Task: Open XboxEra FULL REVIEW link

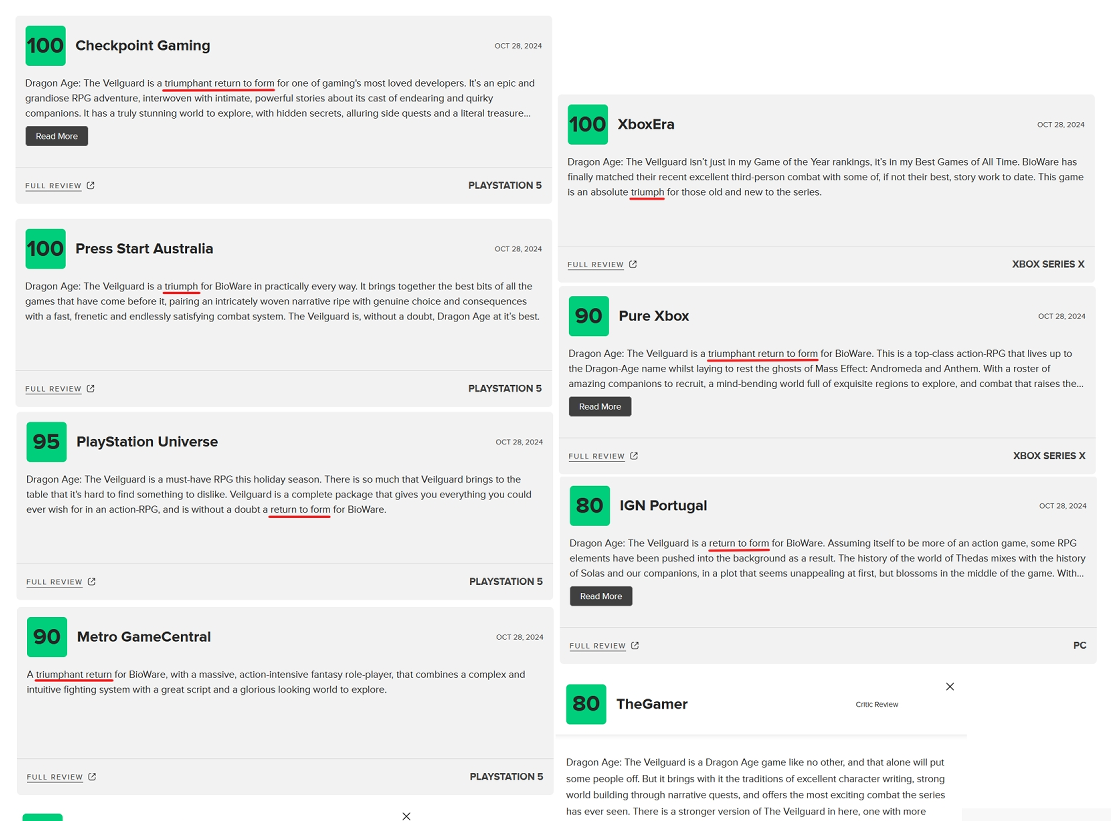Action: coord(596,264)
